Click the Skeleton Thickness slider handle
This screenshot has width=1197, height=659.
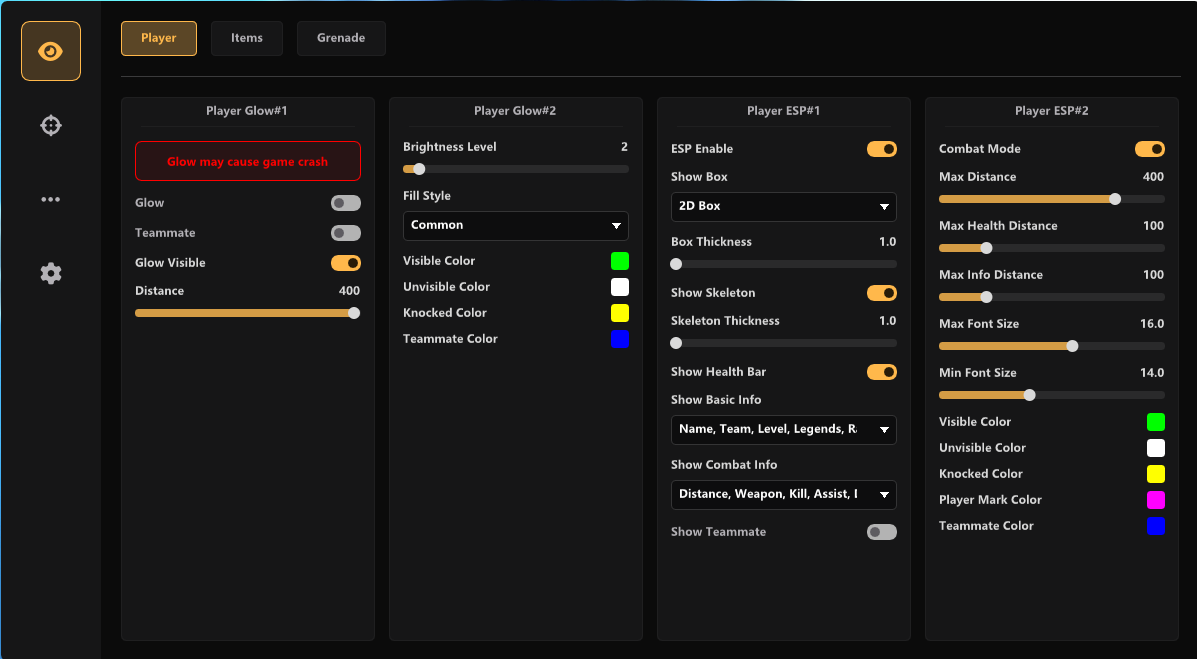click(x=676, y=343)
